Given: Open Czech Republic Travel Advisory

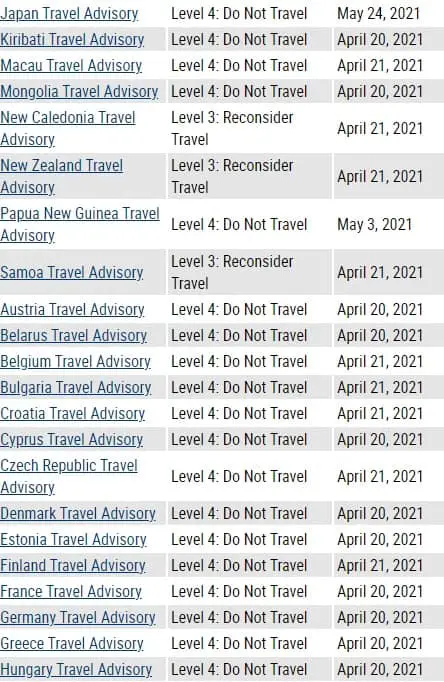Looking at the screenshot, I should pyautogui.click(x=69, y=476).
